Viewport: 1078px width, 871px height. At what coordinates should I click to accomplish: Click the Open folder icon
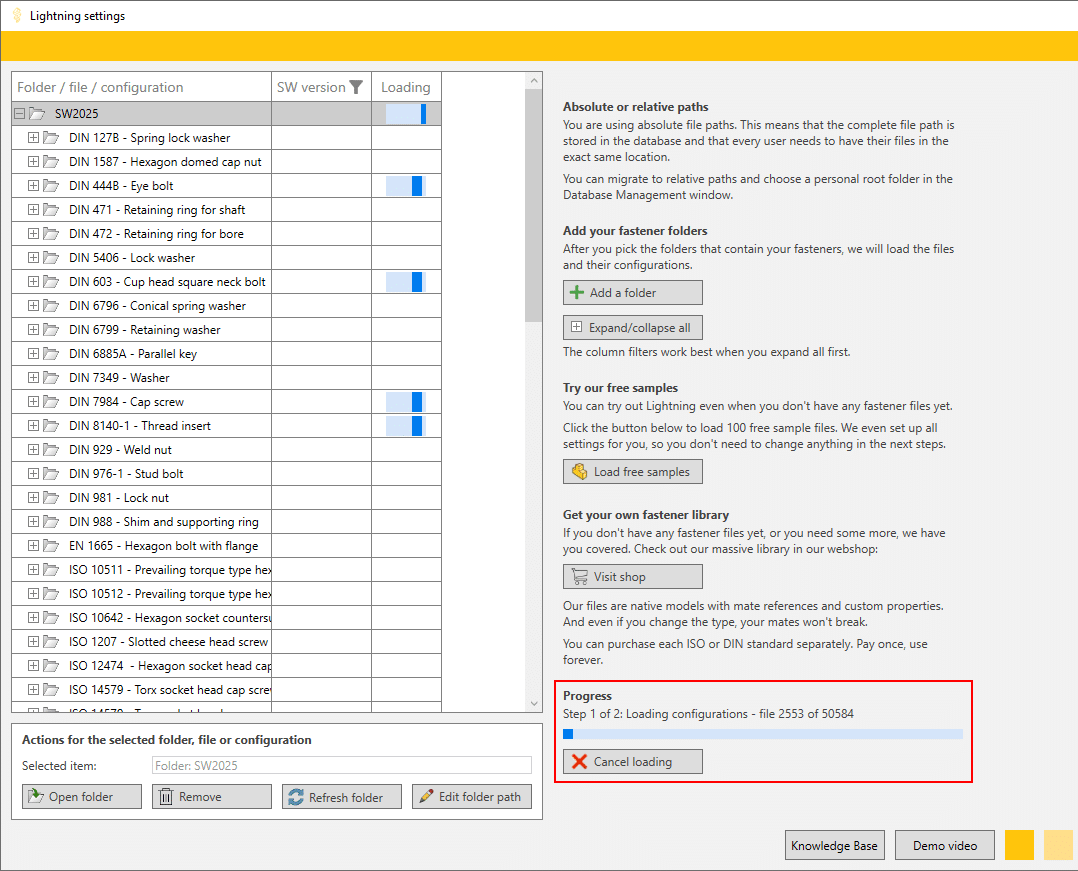point(36,797)
